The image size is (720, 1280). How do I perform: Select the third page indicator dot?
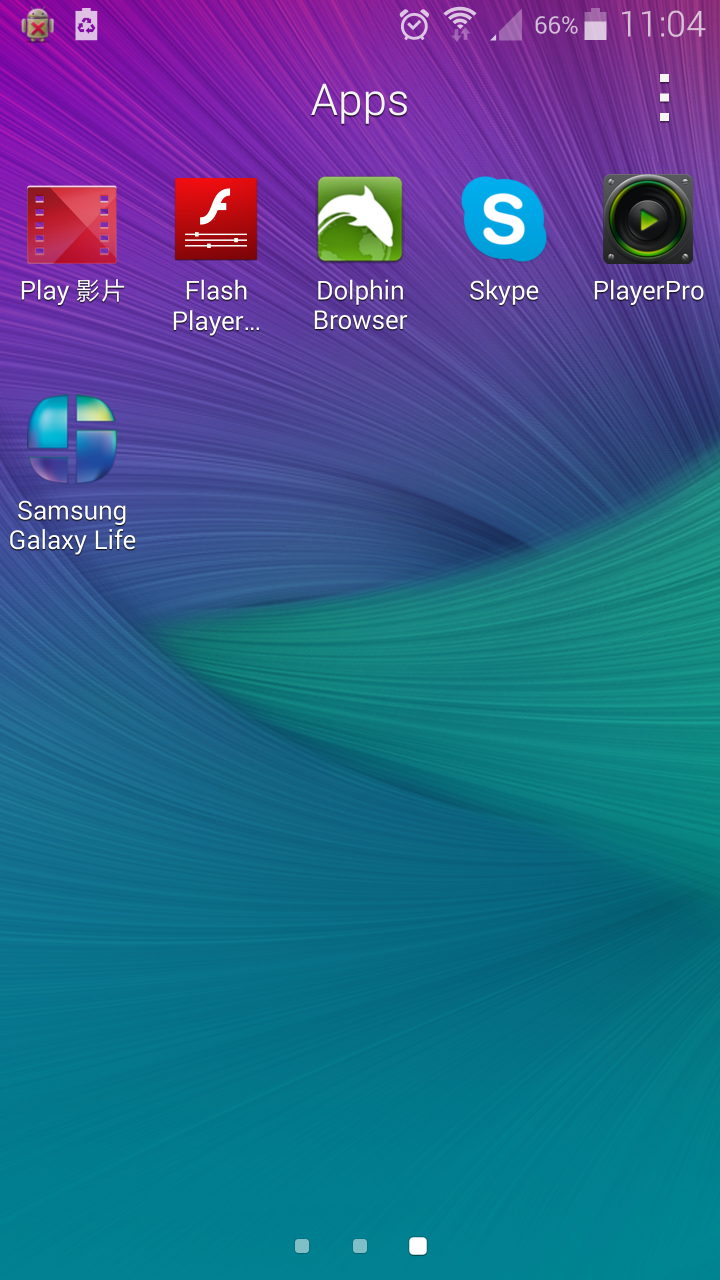(418, 1246)
